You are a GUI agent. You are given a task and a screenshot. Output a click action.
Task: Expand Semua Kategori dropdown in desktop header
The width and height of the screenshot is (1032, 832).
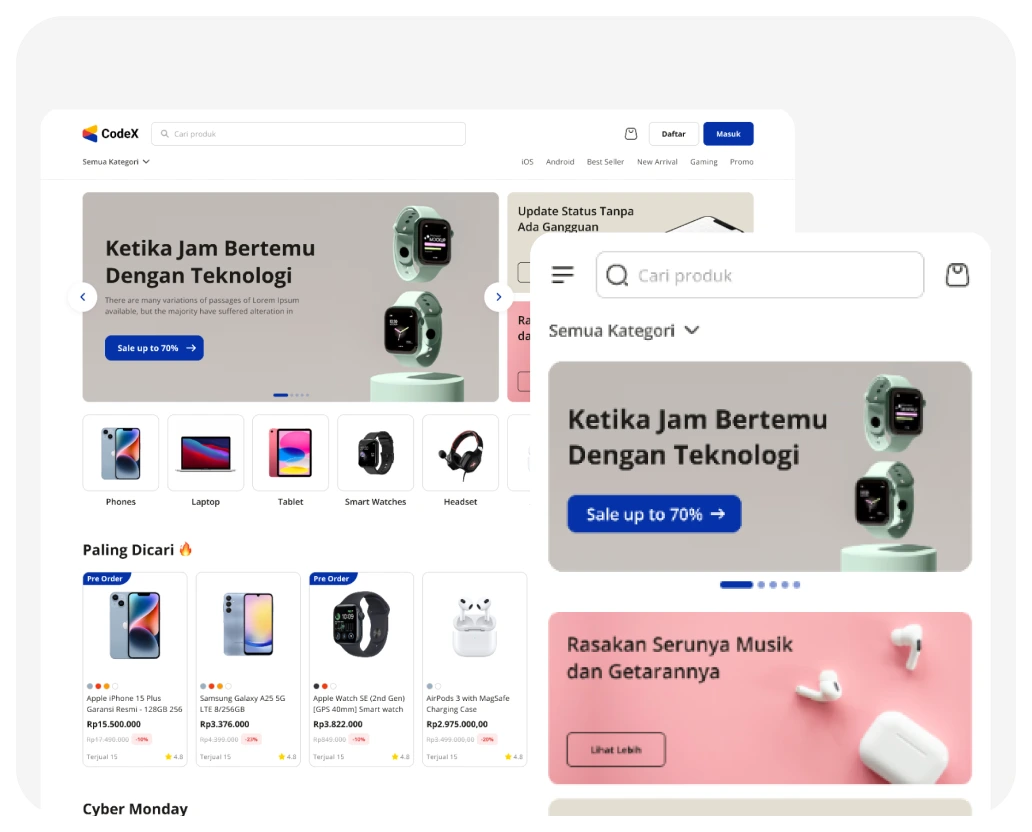point(116,161)
